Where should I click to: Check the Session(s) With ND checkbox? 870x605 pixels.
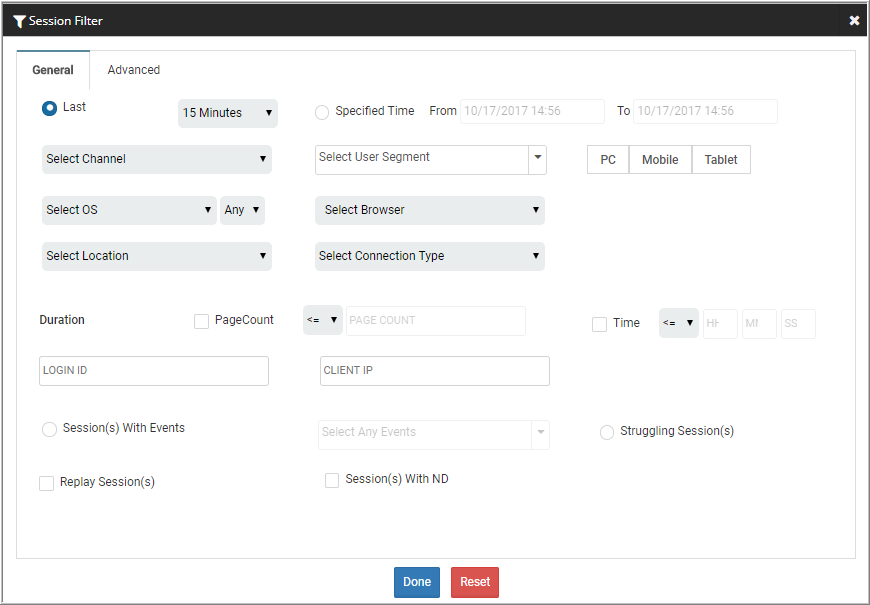coord(332,481)
